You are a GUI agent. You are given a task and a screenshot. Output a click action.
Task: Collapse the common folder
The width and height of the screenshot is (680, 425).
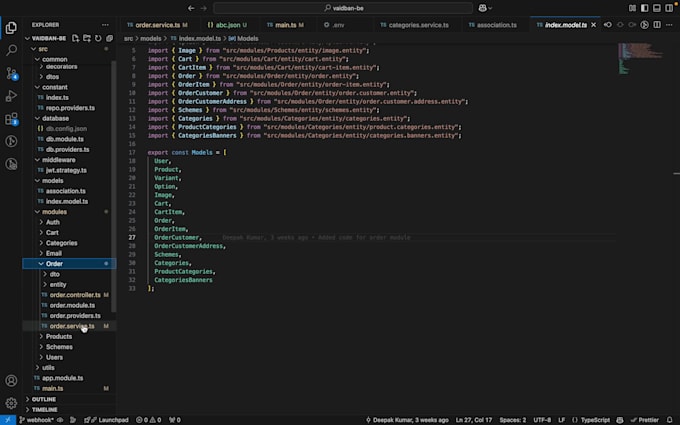[x=55, y=59]
